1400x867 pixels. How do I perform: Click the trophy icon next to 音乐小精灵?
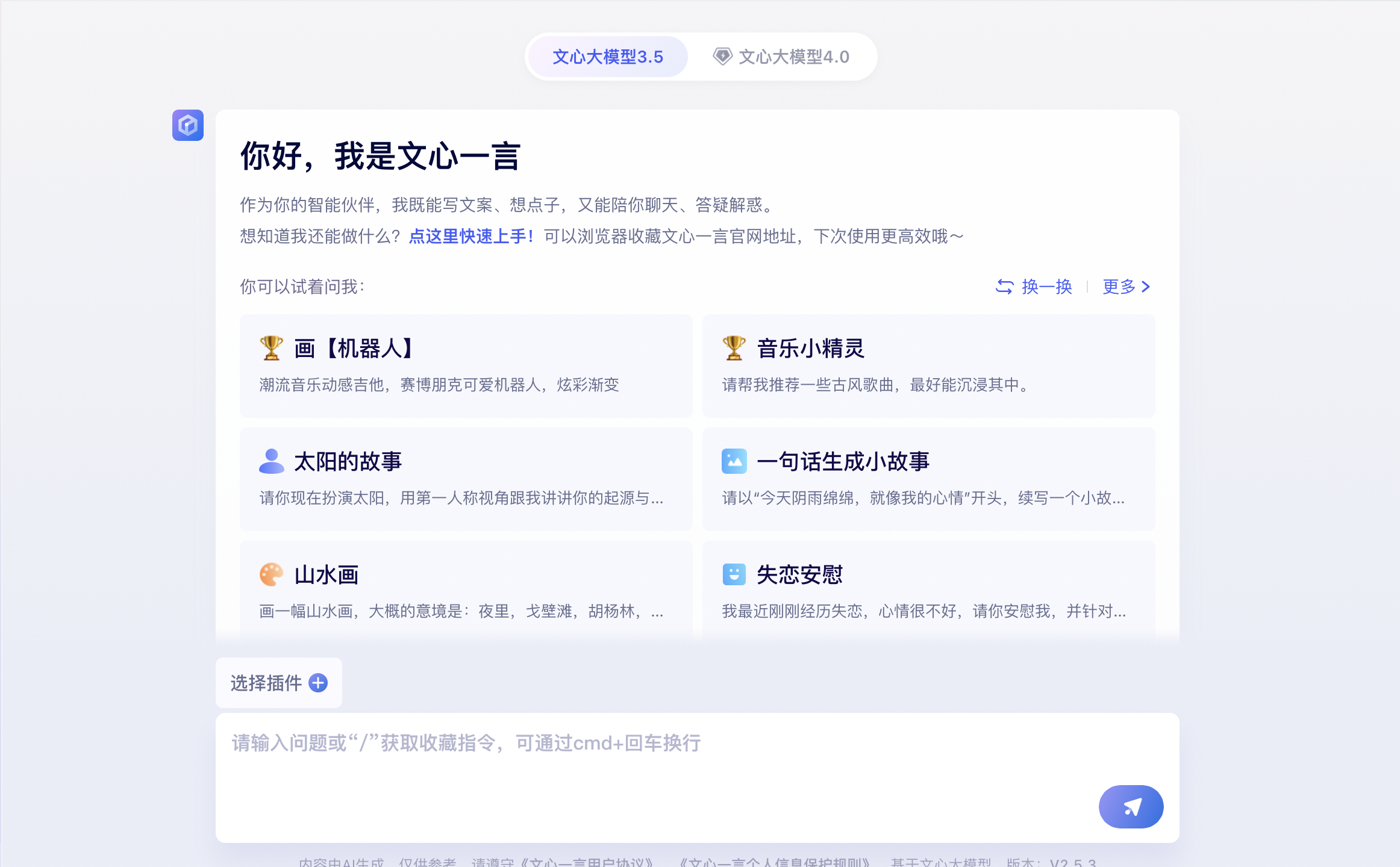tap(734, 348)
